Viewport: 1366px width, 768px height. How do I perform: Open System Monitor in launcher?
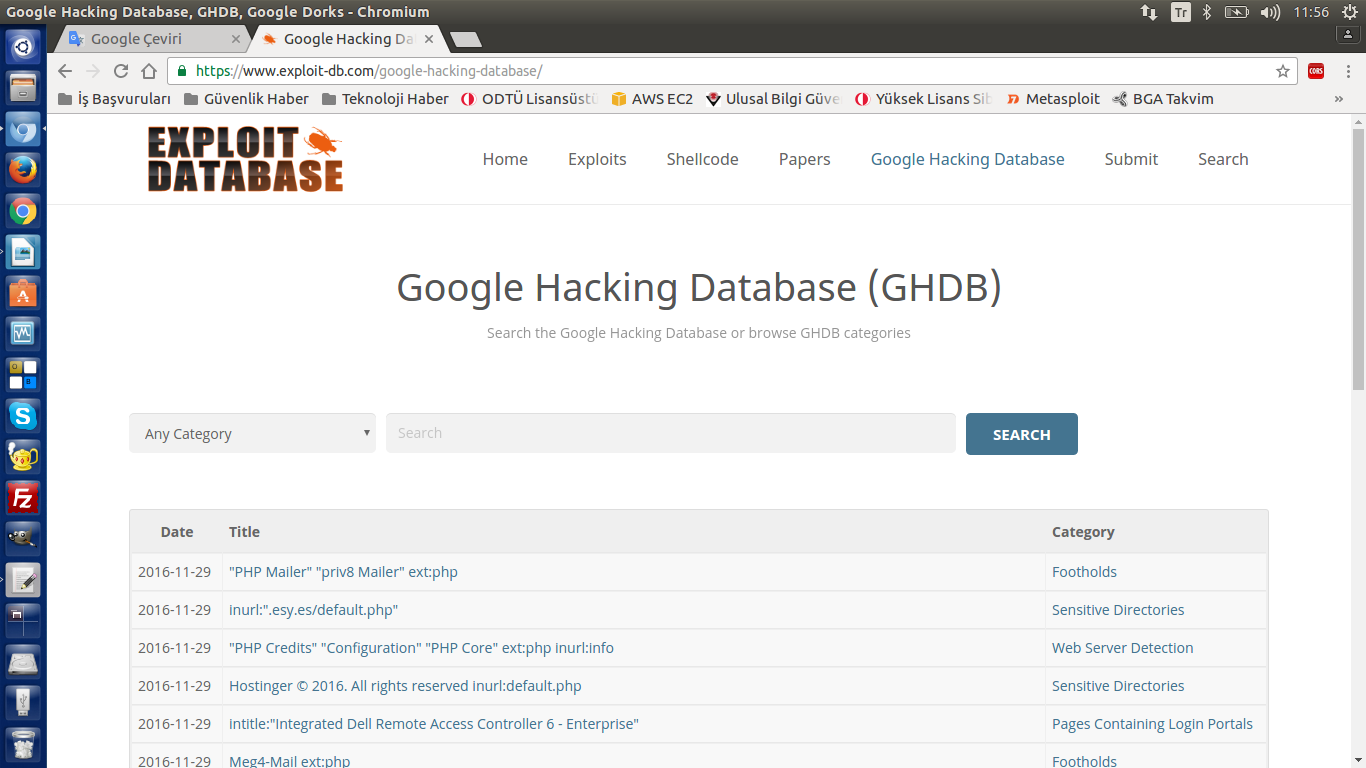click(x=23, y=333)
